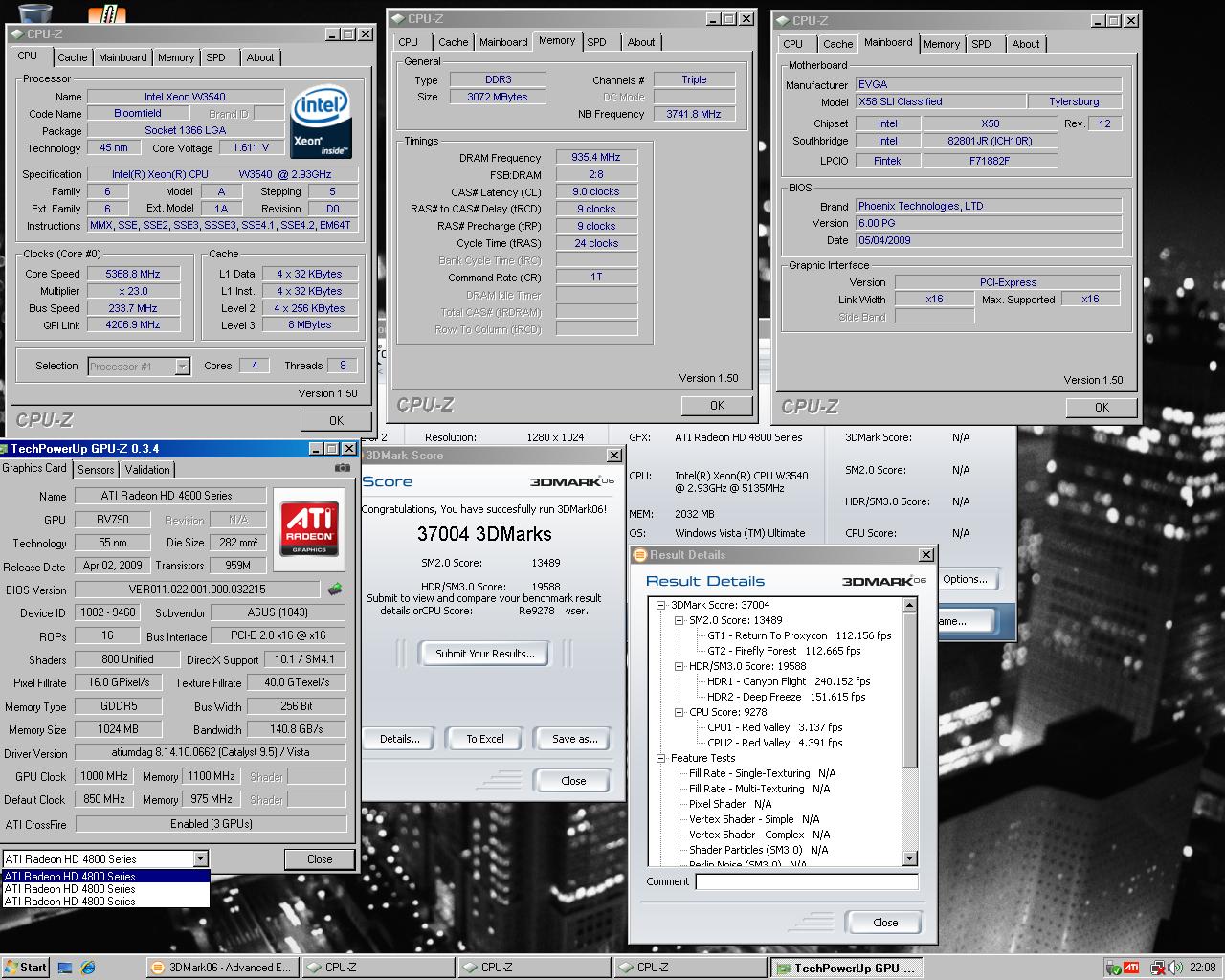Click the Details... button in 3DMark Score

pos(399,739)
